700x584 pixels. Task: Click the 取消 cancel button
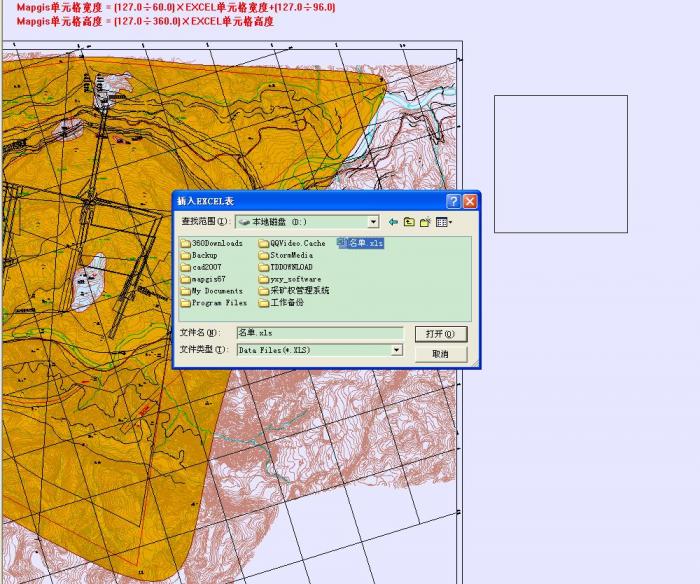440,354
